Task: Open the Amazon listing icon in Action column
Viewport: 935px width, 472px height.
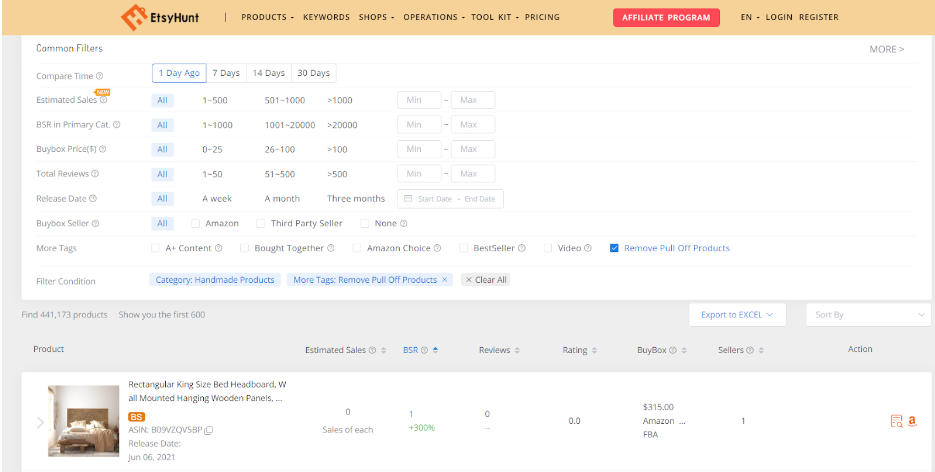Action: tap(912, 421)
